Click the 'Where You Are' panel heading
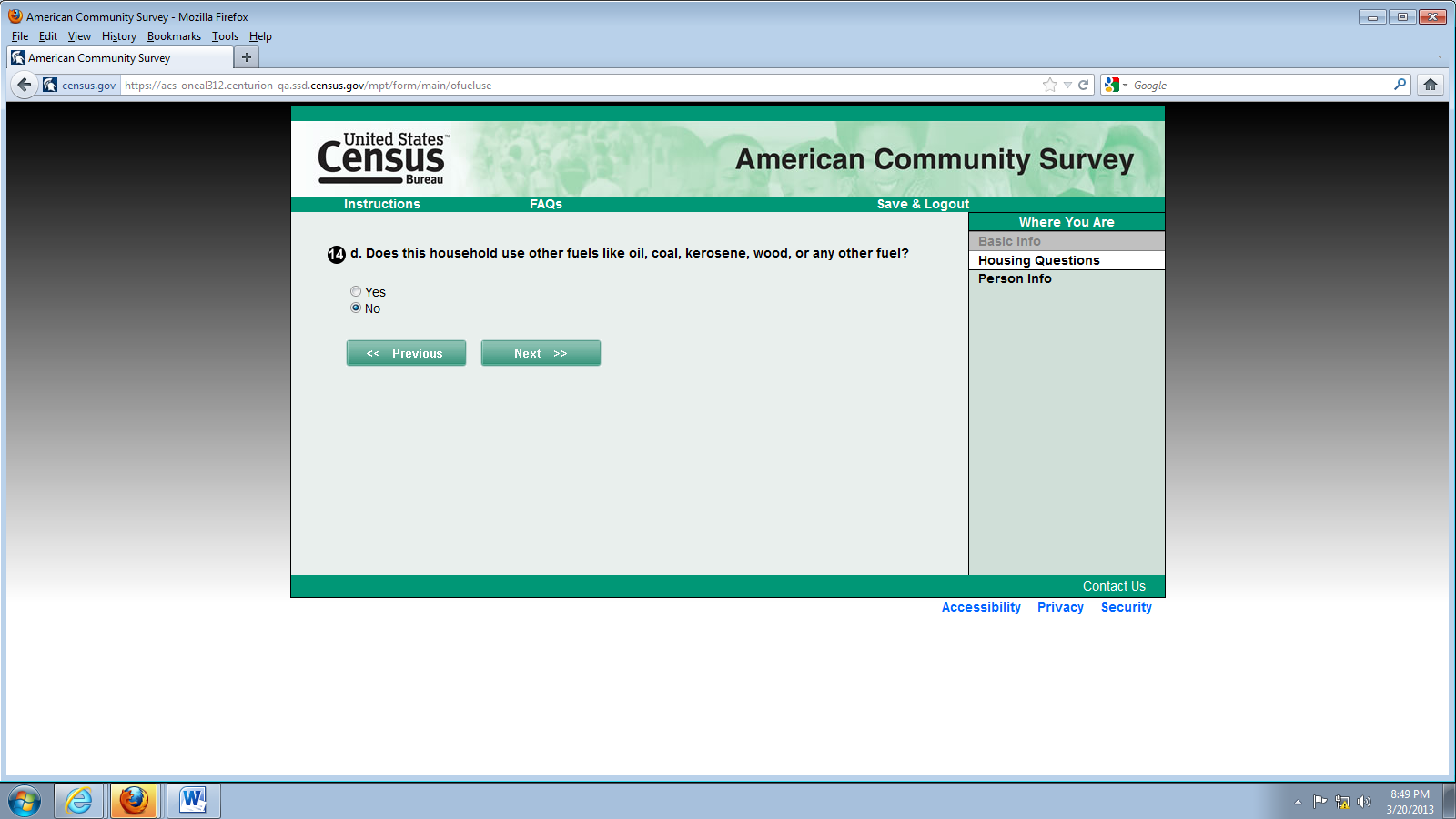Screen dimensions: 1456x819 pos(1067,222)
